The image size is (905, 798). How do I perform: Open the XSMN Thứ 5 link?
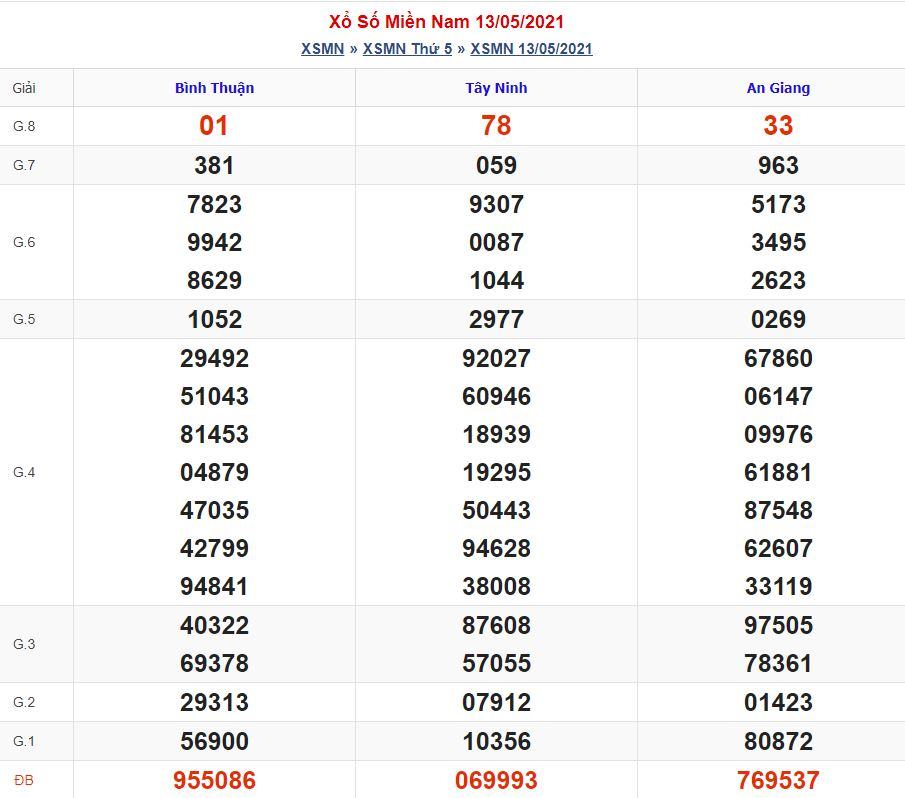(407, 48)
